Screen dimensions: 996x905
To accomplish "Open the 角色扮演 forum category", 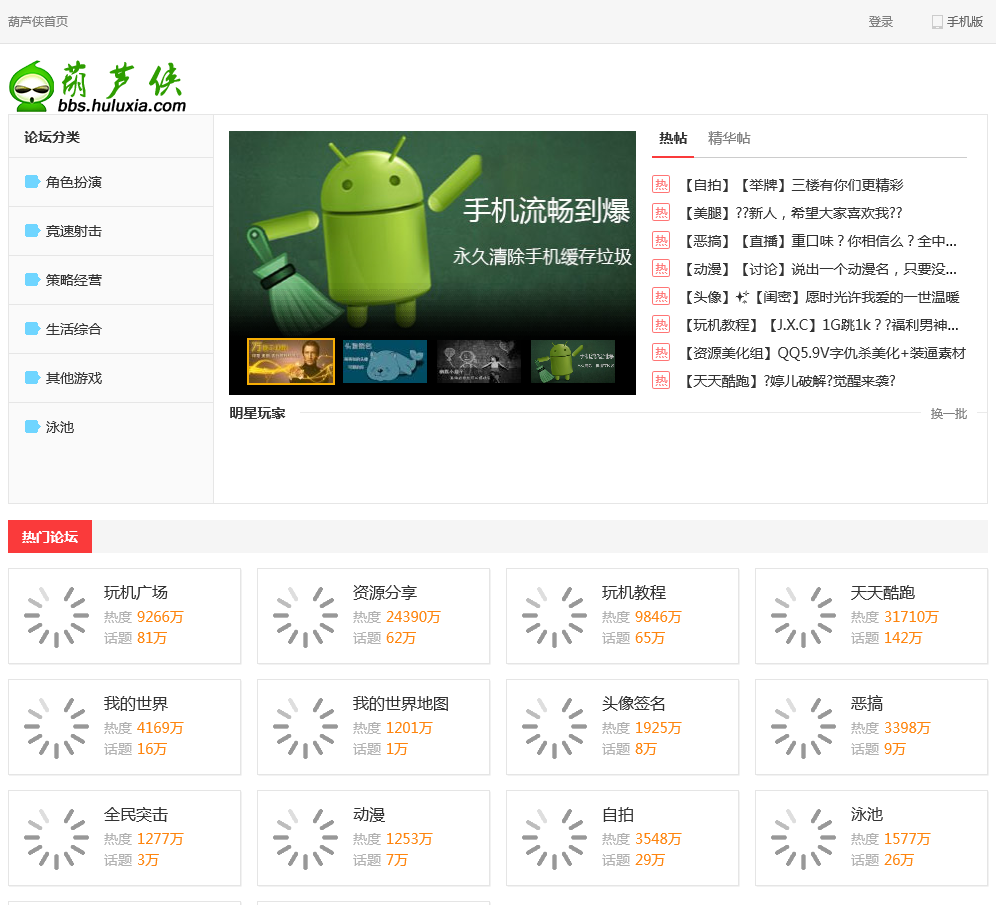I will click(74, 182).
